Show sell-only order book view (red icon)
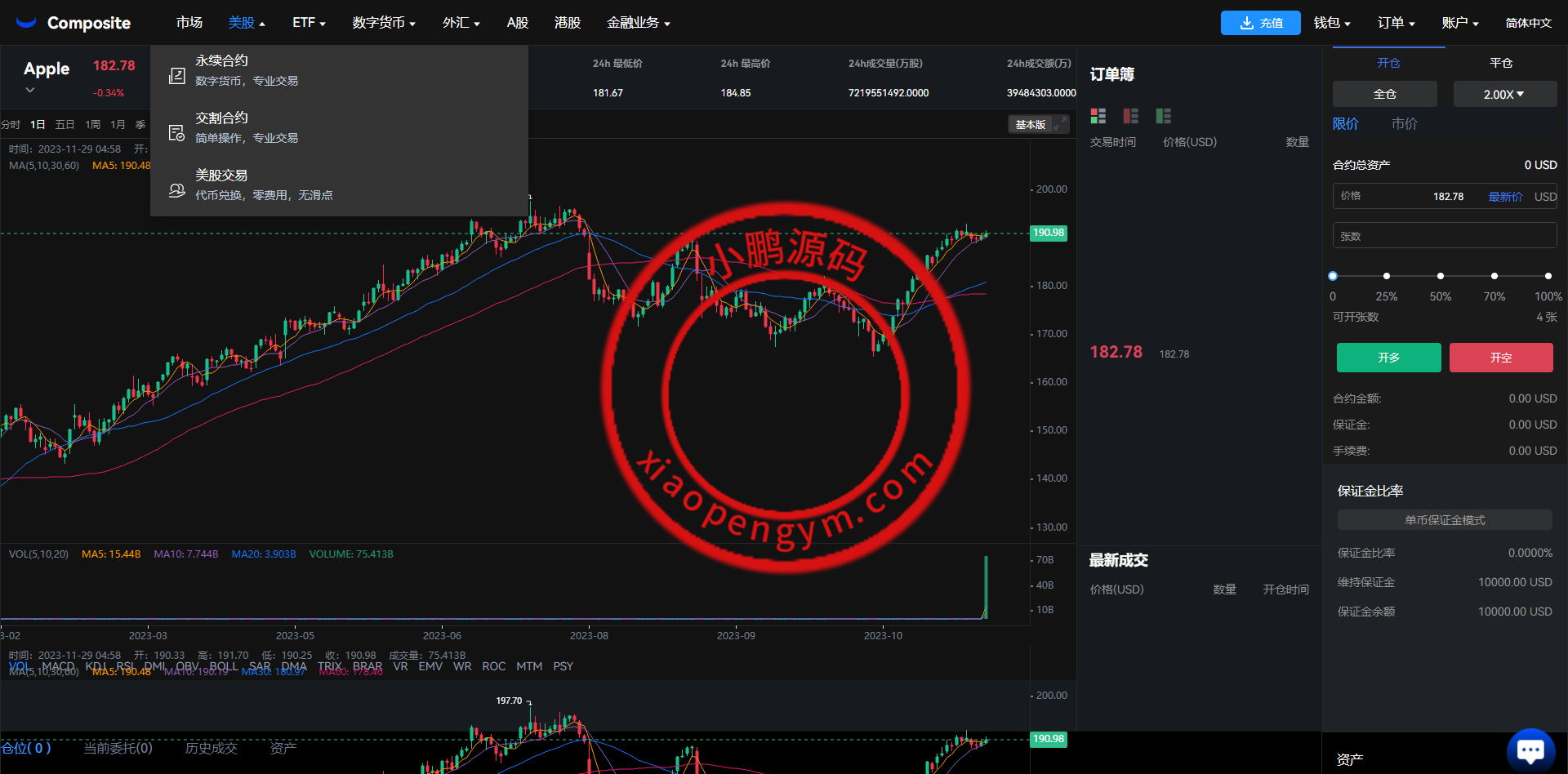This screenshot has height=774, width=1568. [x=1130, y=116]
